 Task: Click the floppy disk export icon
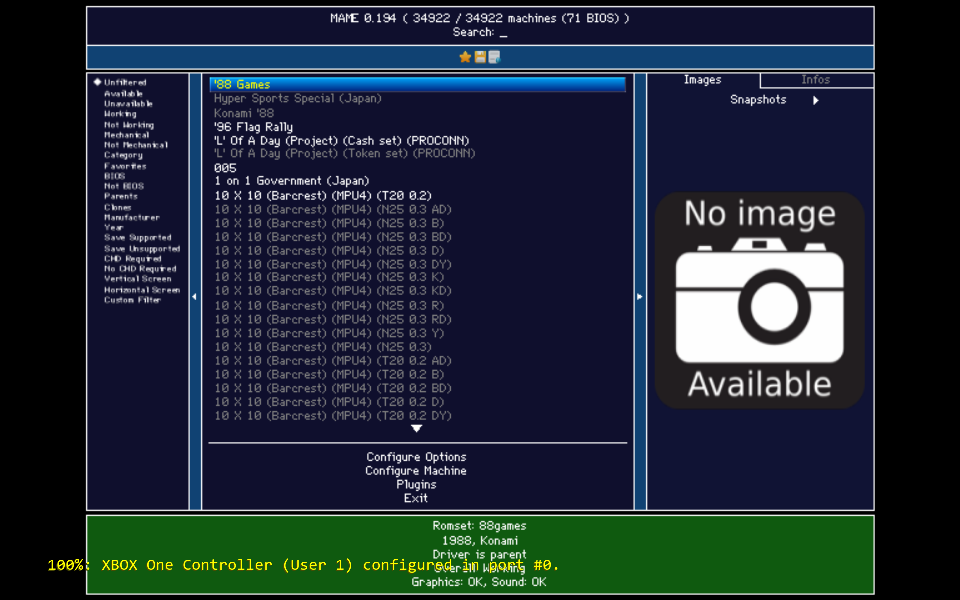click(480, 57)
